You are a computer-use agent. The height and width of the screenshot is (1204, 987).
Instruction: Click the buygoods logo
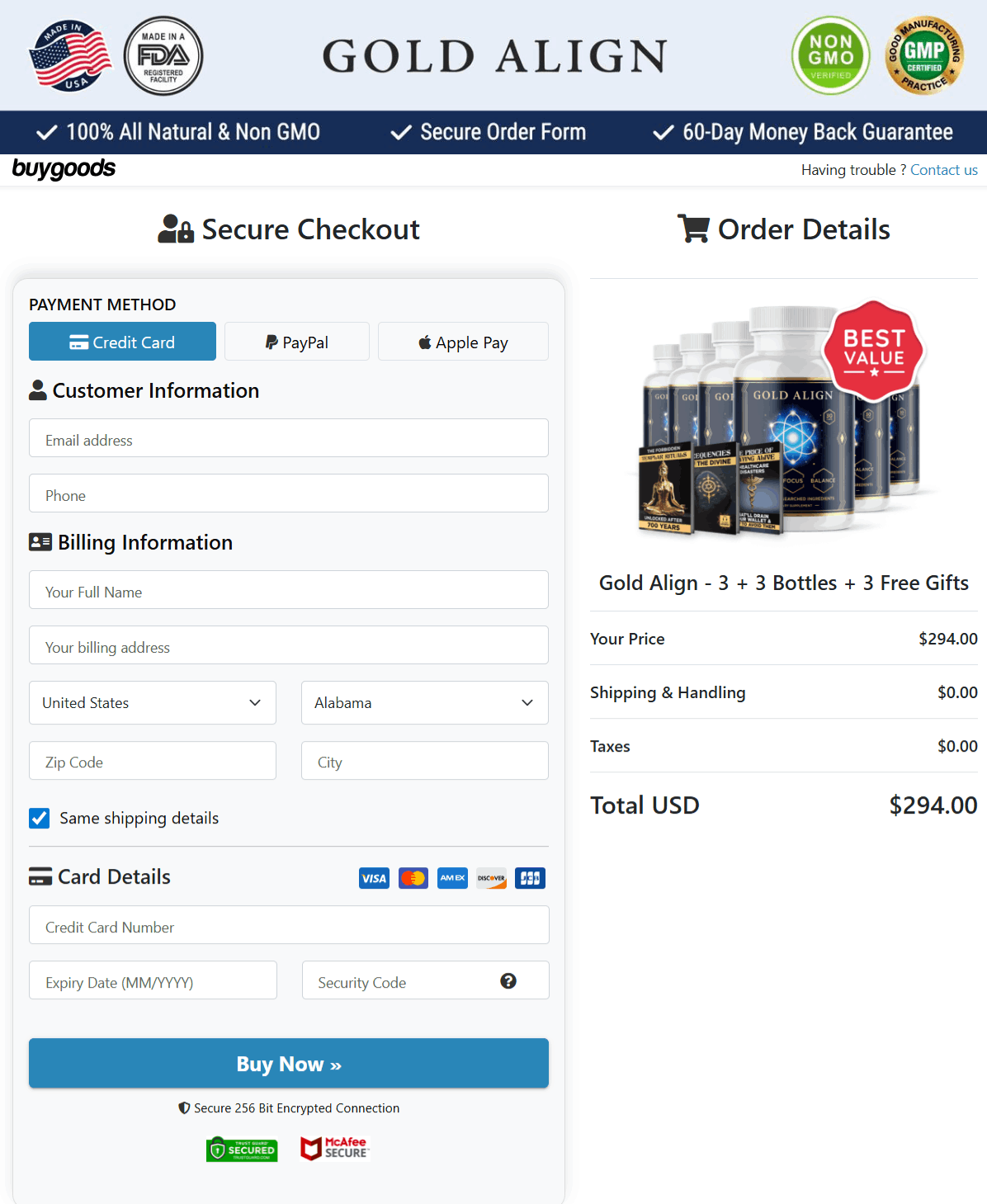[64, 169]
